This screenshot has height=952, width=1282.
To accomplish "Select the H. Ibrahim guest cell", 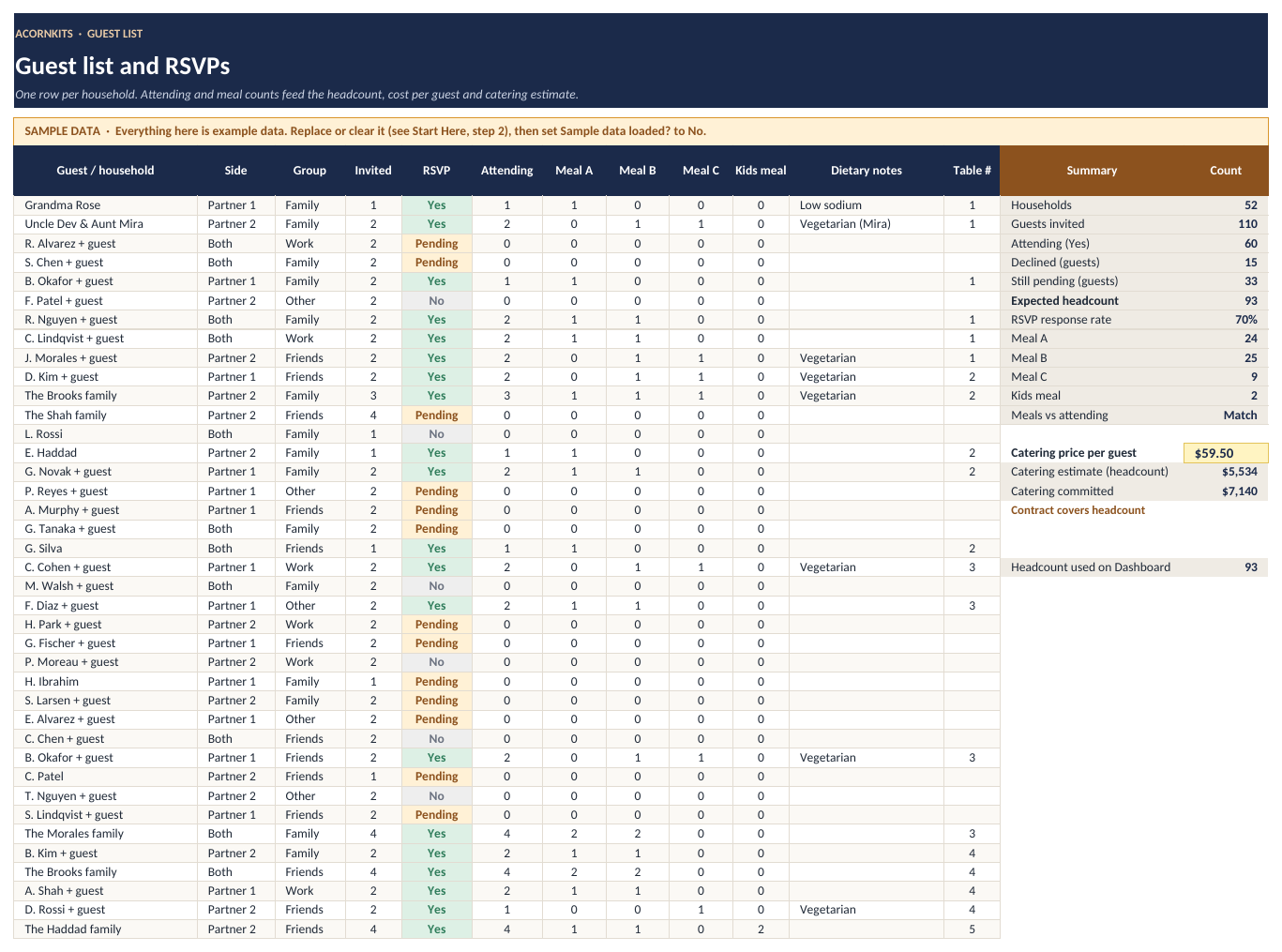I will pos(105,682).
